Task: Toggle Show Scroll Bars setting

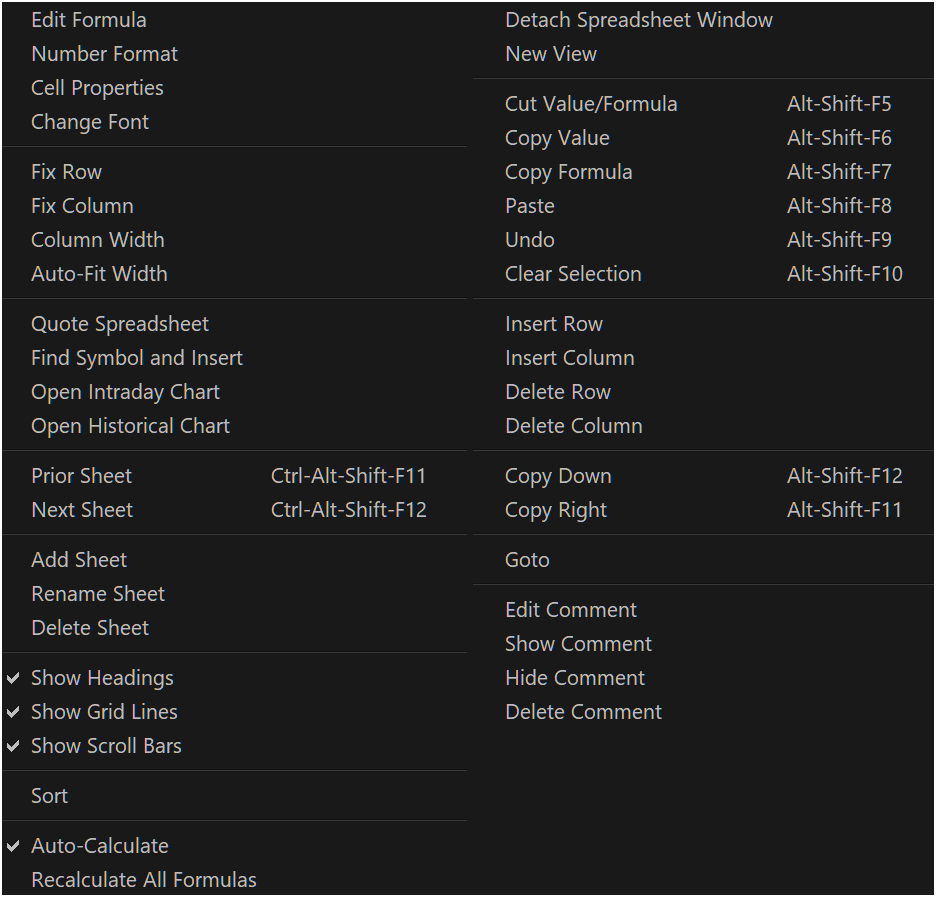Action: 106,746
